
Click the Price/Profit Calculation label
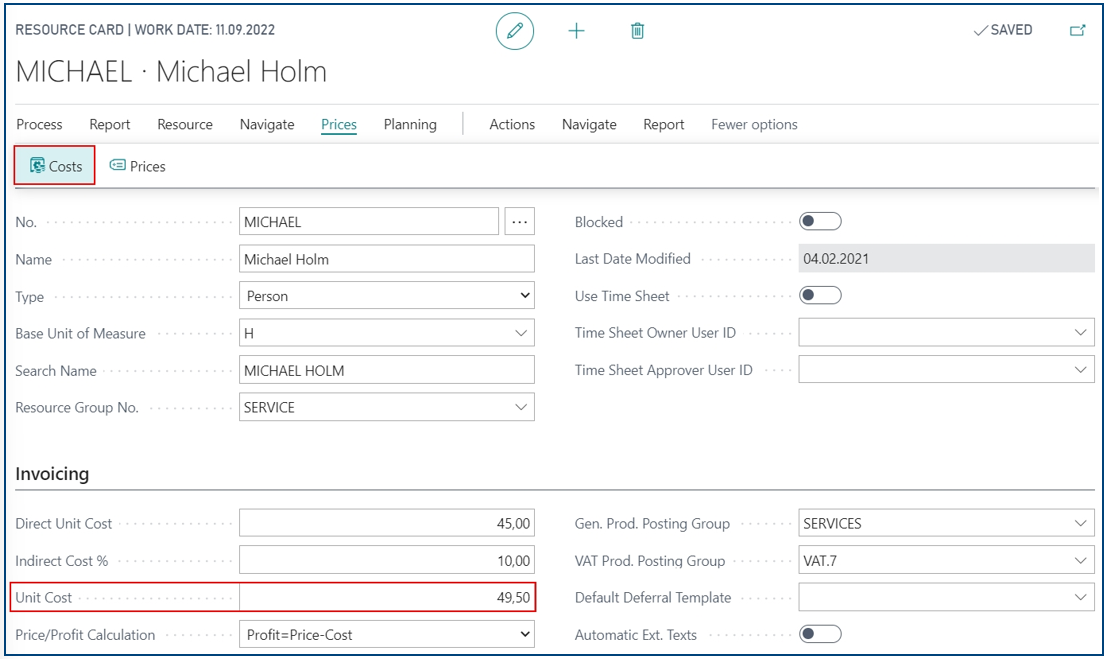(85, 635)
